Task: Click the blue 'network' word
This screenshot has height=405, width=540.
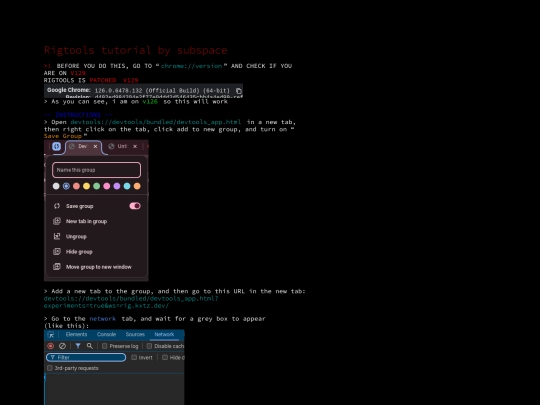Action: point(103,319)
